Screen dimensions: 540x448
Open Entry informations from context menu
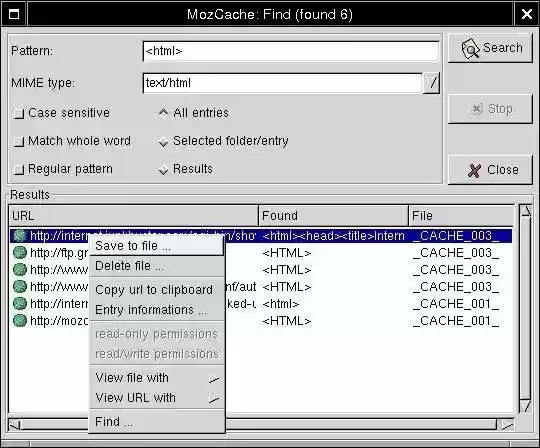click(157, 310)
